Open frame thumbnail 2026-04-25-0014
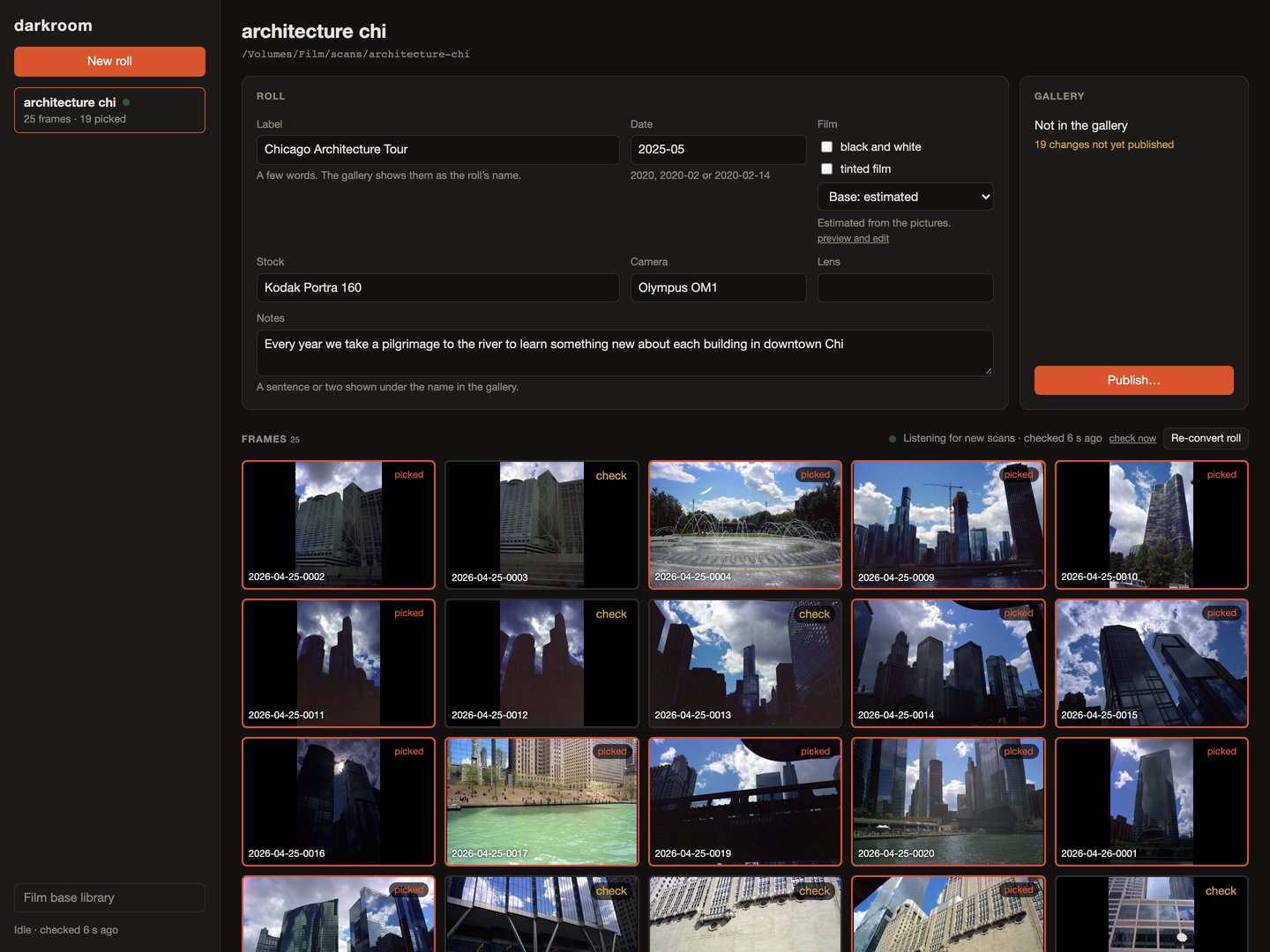 pyautogui.click(x=948, y=664)
